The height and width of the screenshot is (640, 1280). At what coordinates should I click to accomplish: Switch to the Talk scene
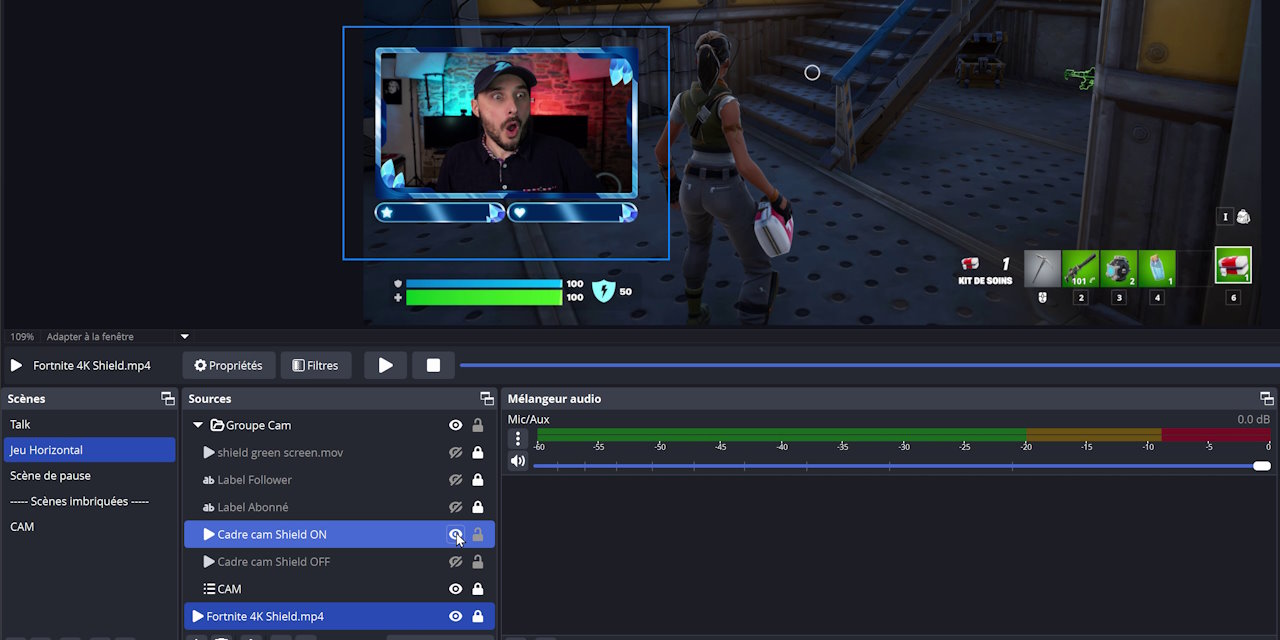point(60,424)
